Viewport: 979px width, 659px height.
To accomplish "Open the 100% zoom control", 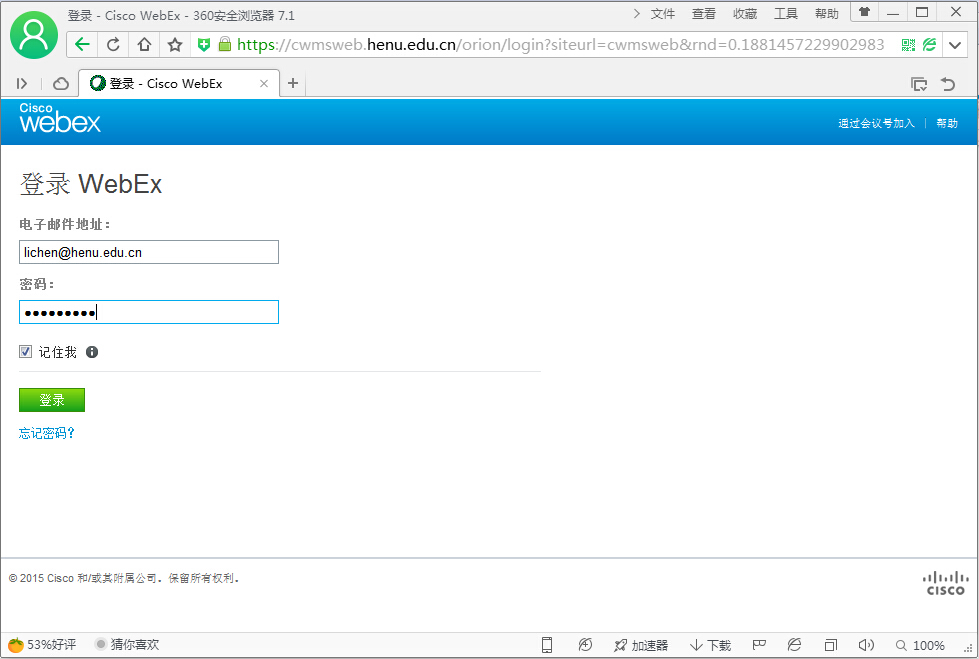I will [920, 645].
